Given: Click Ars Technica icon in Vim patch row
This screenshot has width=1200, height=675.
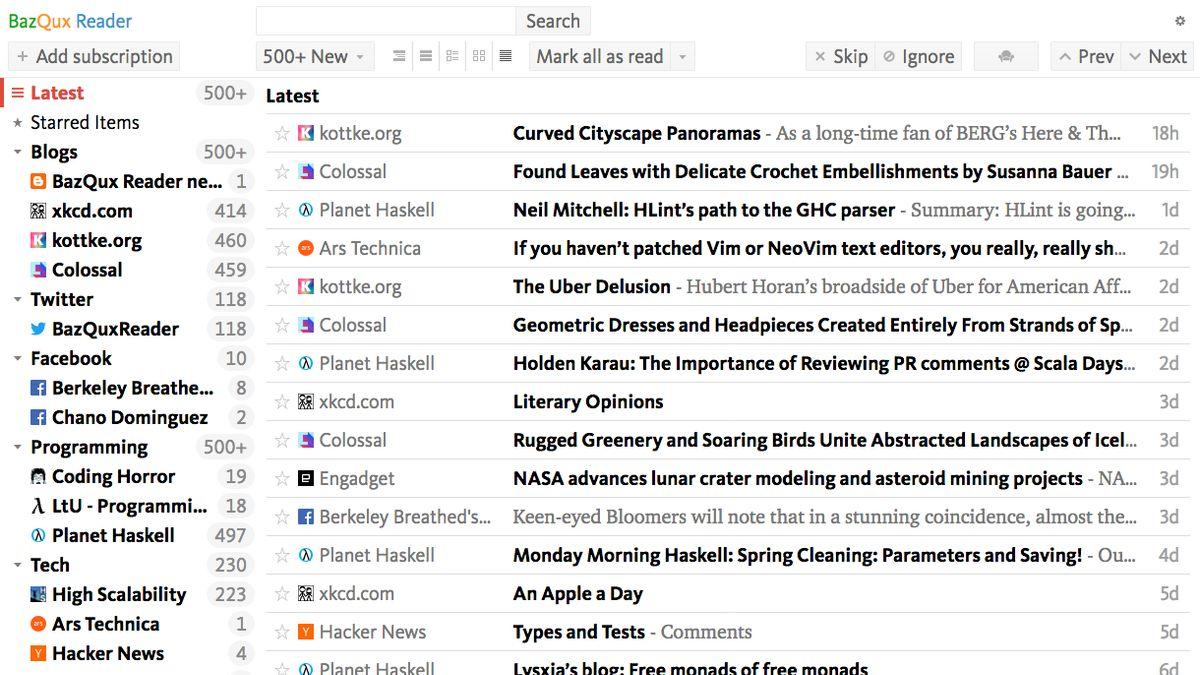Looking at the screenshot, I should (x=306, y=248).
